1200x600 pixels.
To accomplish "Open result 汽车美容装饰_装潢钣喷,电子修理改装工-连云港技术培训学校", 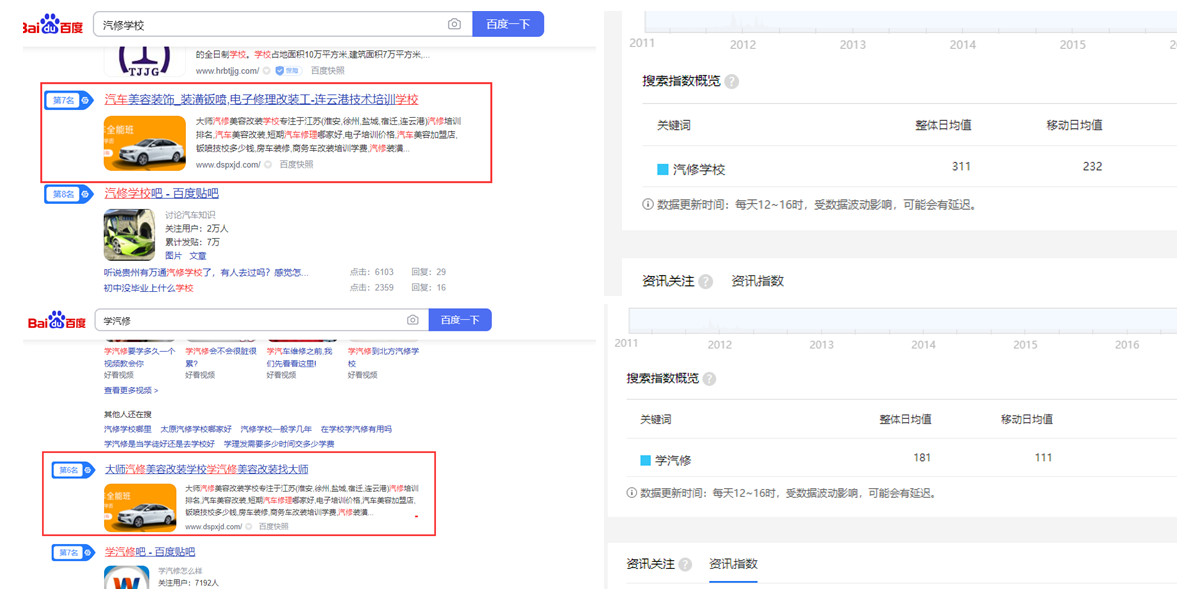I will point(261,100).
